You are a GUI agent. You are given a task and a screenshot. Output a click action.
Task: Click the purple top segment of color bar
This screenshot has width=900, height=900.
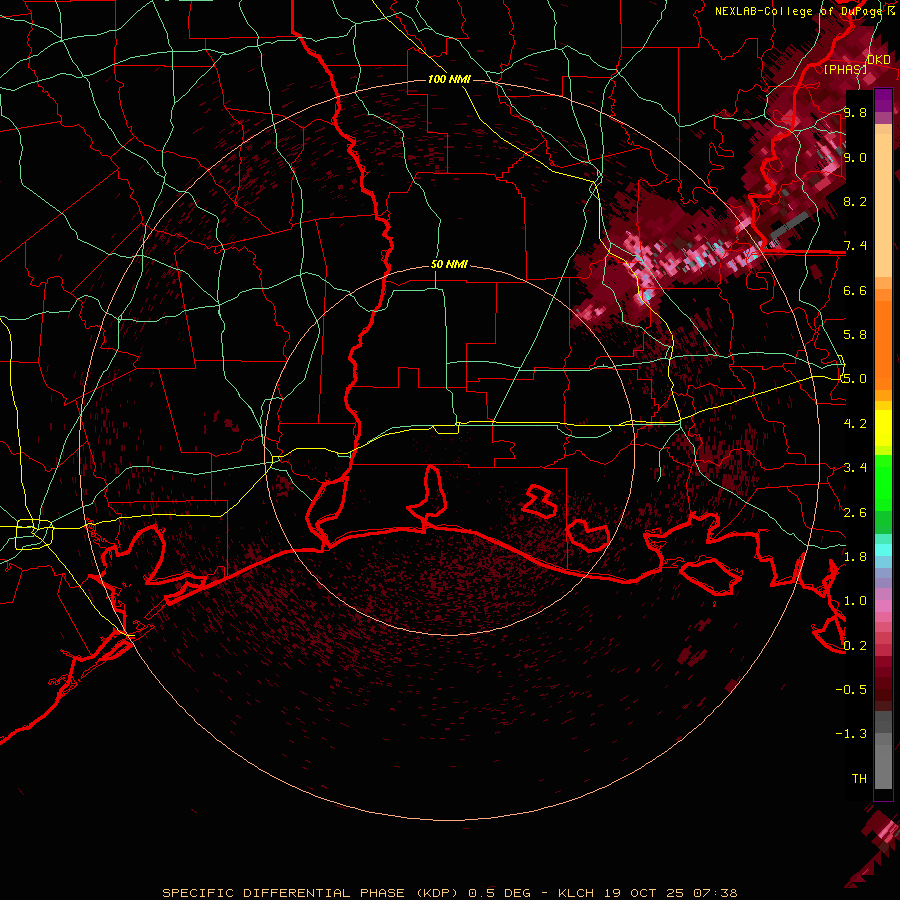tap(883, 100)
